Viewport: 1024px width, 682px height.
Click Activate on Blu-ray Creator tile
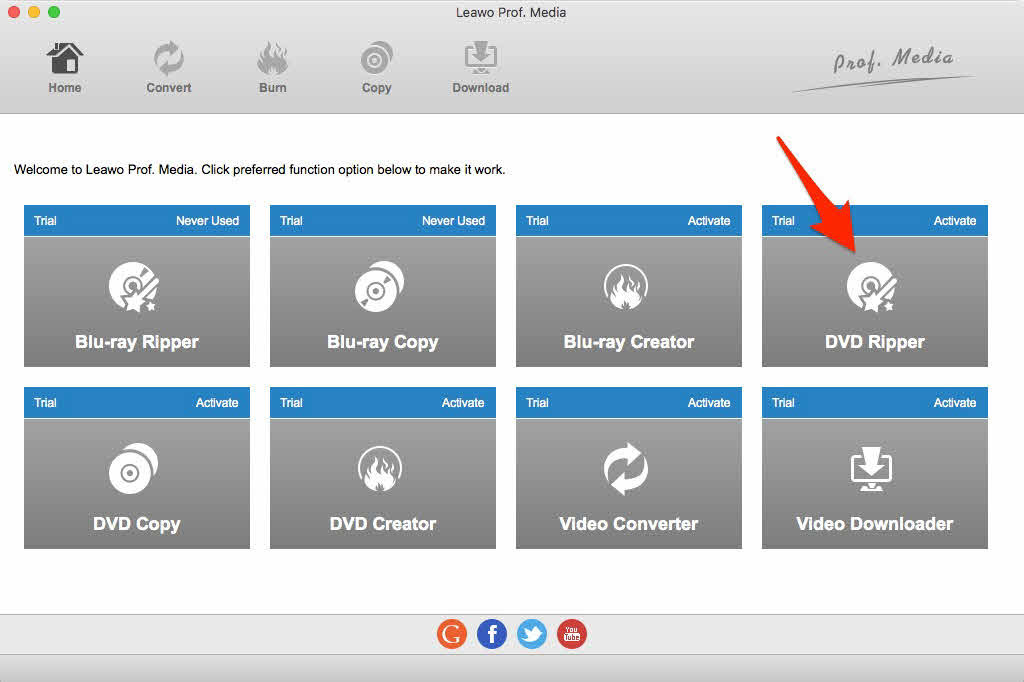point(709,221)
